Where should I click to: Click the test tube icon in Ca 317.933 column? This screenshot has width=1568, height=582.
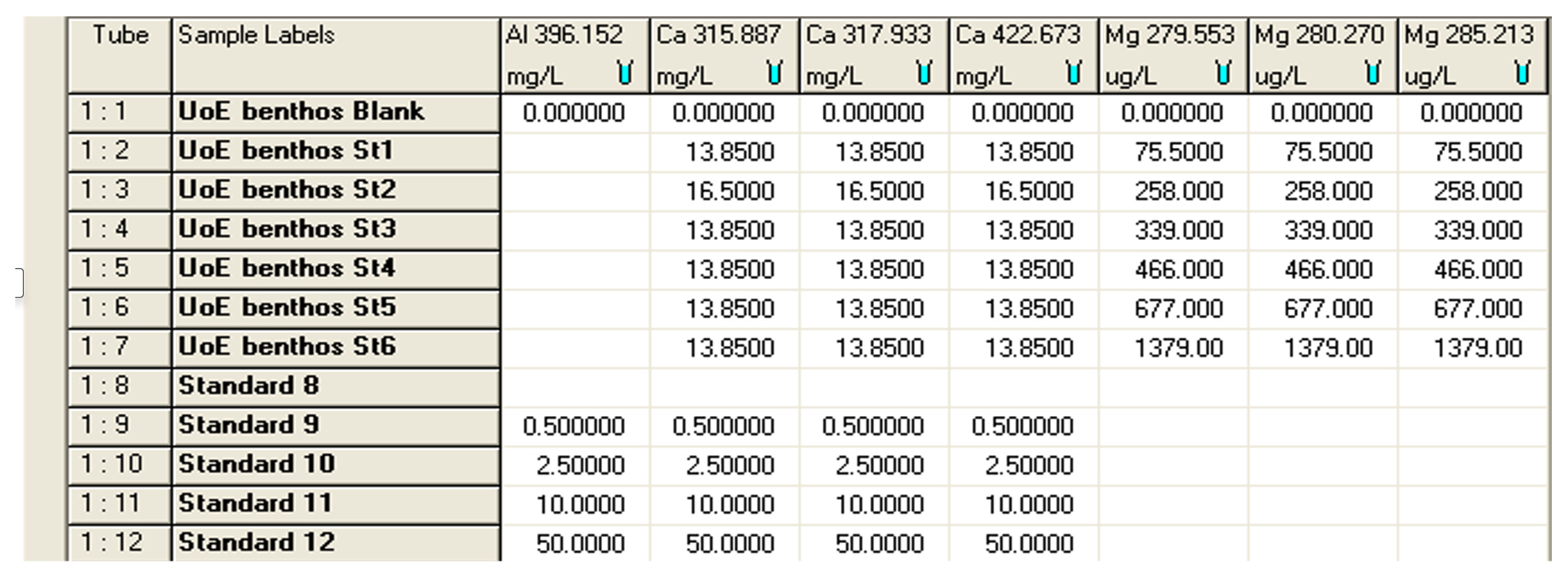(924, 73)
